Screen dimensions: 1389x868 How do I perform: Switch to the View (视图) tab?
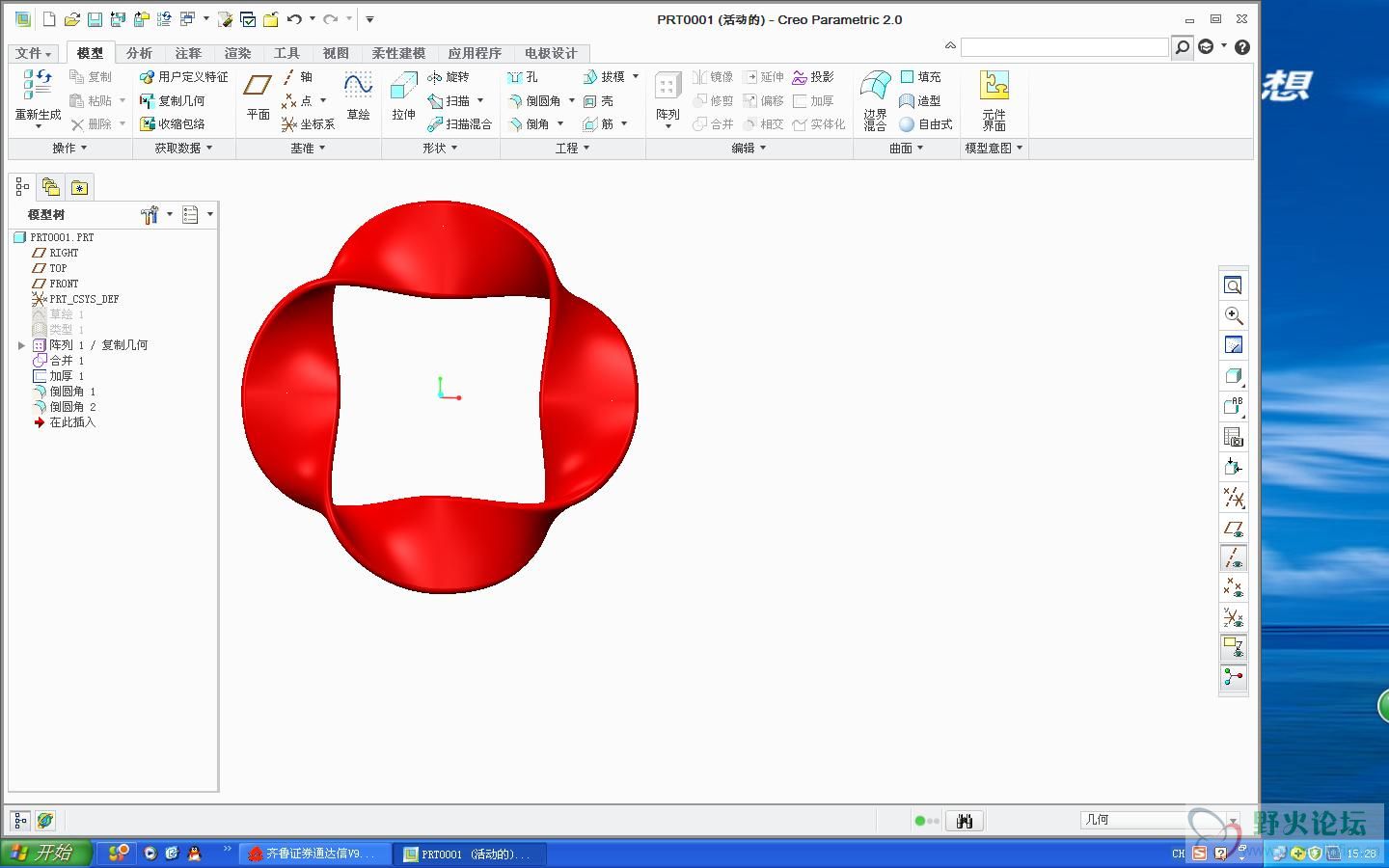[x=336, y=53]
